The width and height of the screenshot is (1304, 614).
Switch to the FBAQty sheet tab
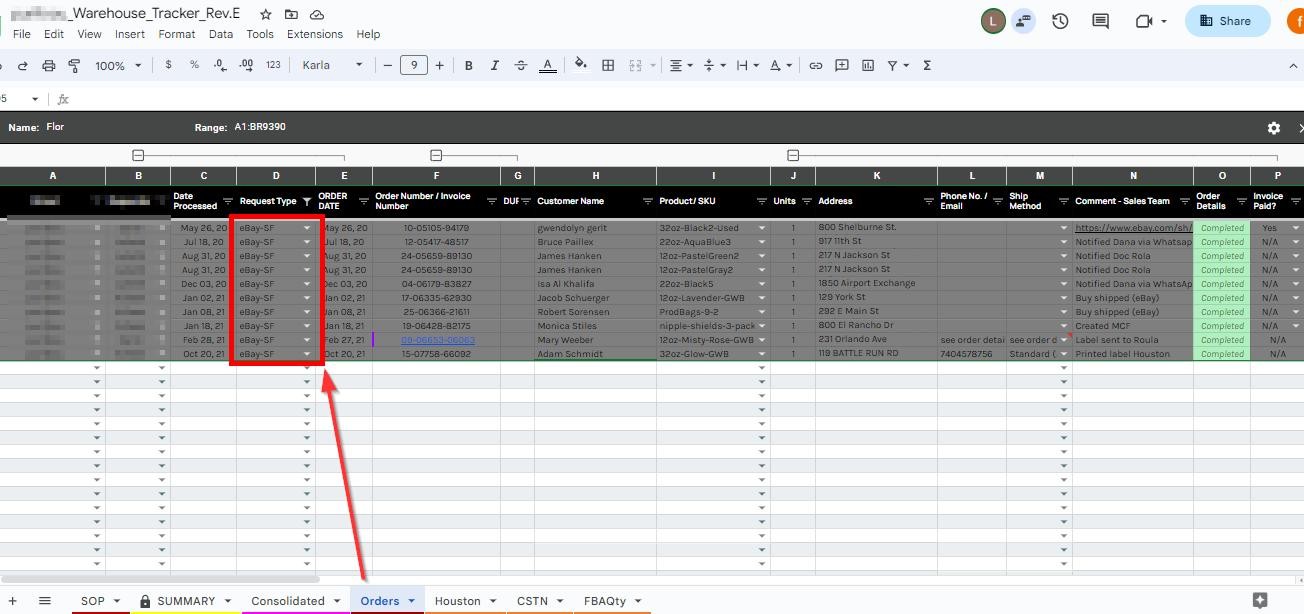point(613,601)
